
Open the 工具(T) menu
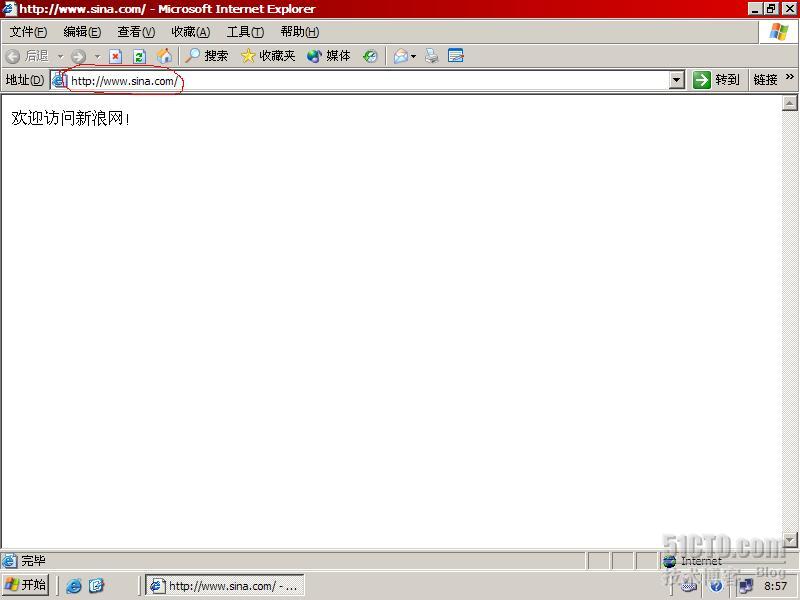click(245, 32)
